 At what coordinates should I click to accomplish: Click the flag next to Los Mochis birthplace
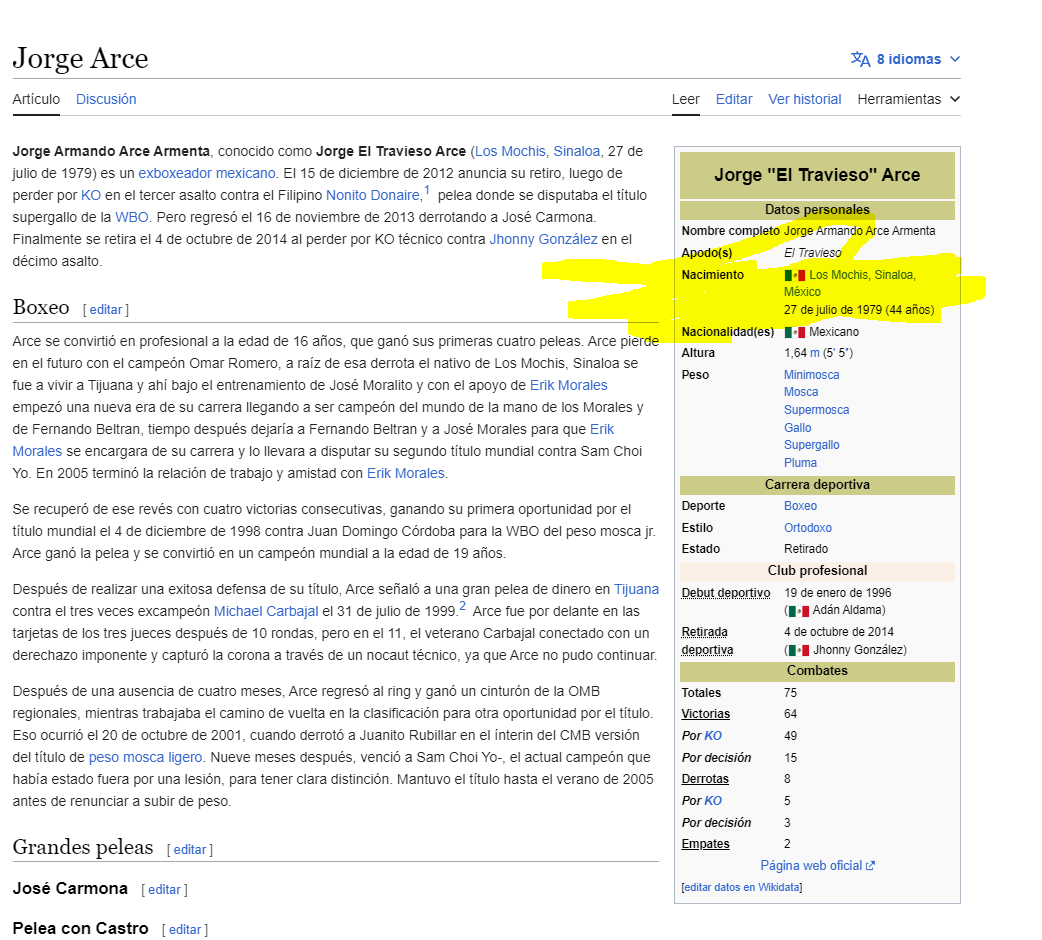795,275
